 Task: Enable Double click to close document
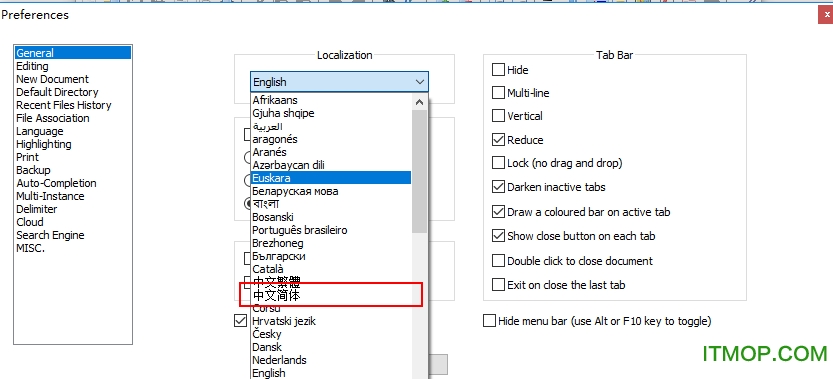(498, 260)
